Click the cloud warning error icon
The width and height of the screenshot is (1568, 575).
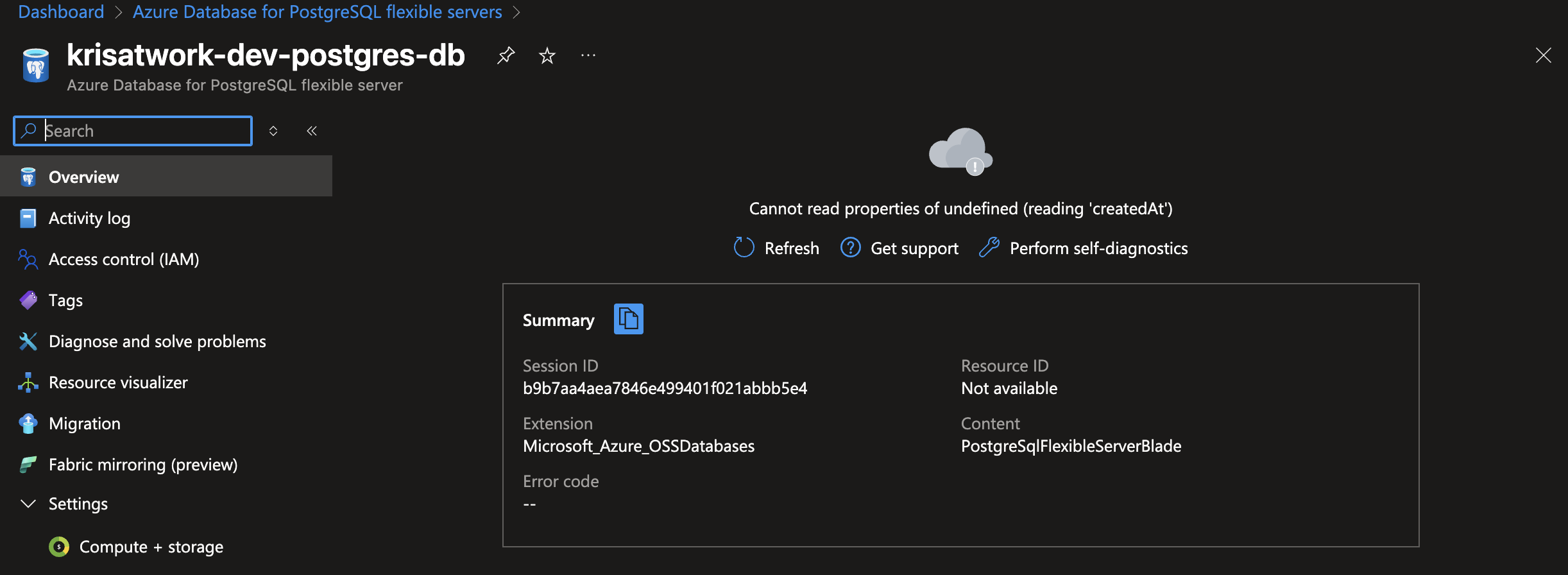961,151
